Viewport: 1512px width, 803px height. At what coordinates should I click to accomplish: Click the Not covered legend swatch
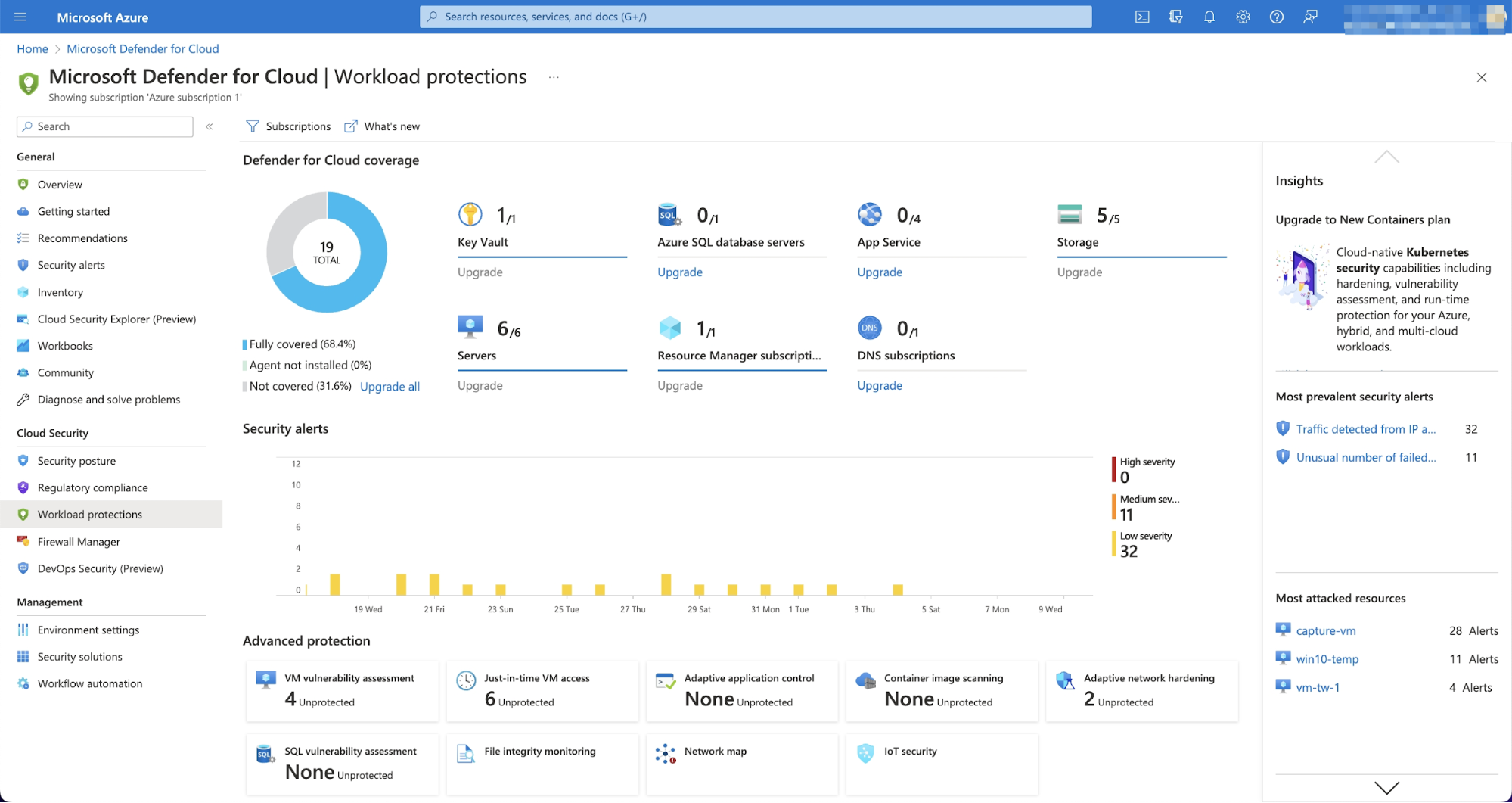(x=244, y=386)
